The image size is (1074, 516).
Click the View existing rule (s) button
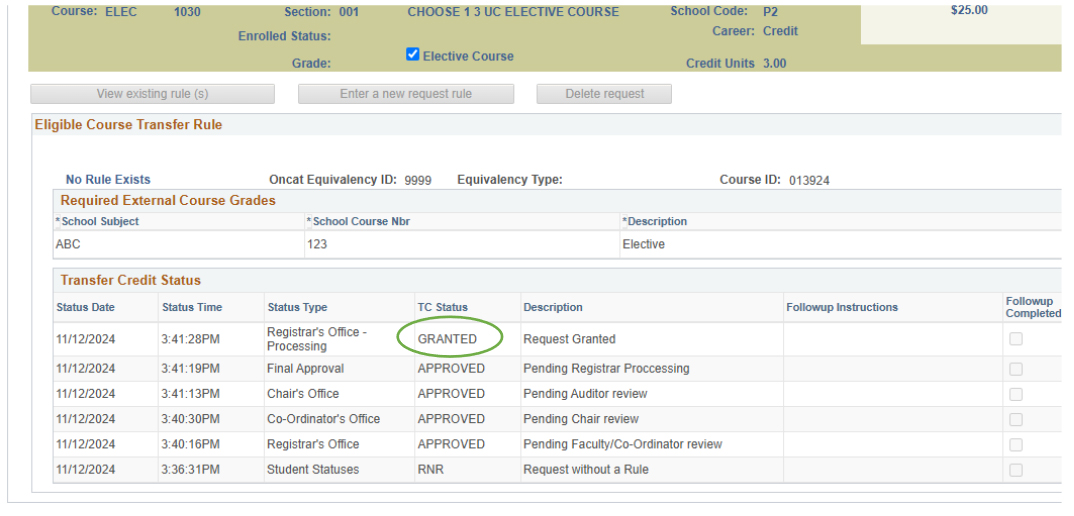(x=152, y=94)
